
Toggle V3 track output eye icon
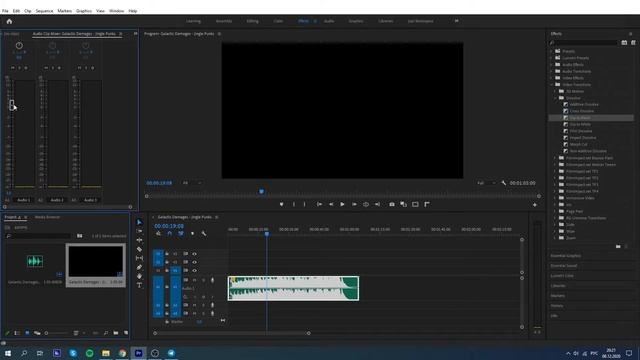pos(194,254)
